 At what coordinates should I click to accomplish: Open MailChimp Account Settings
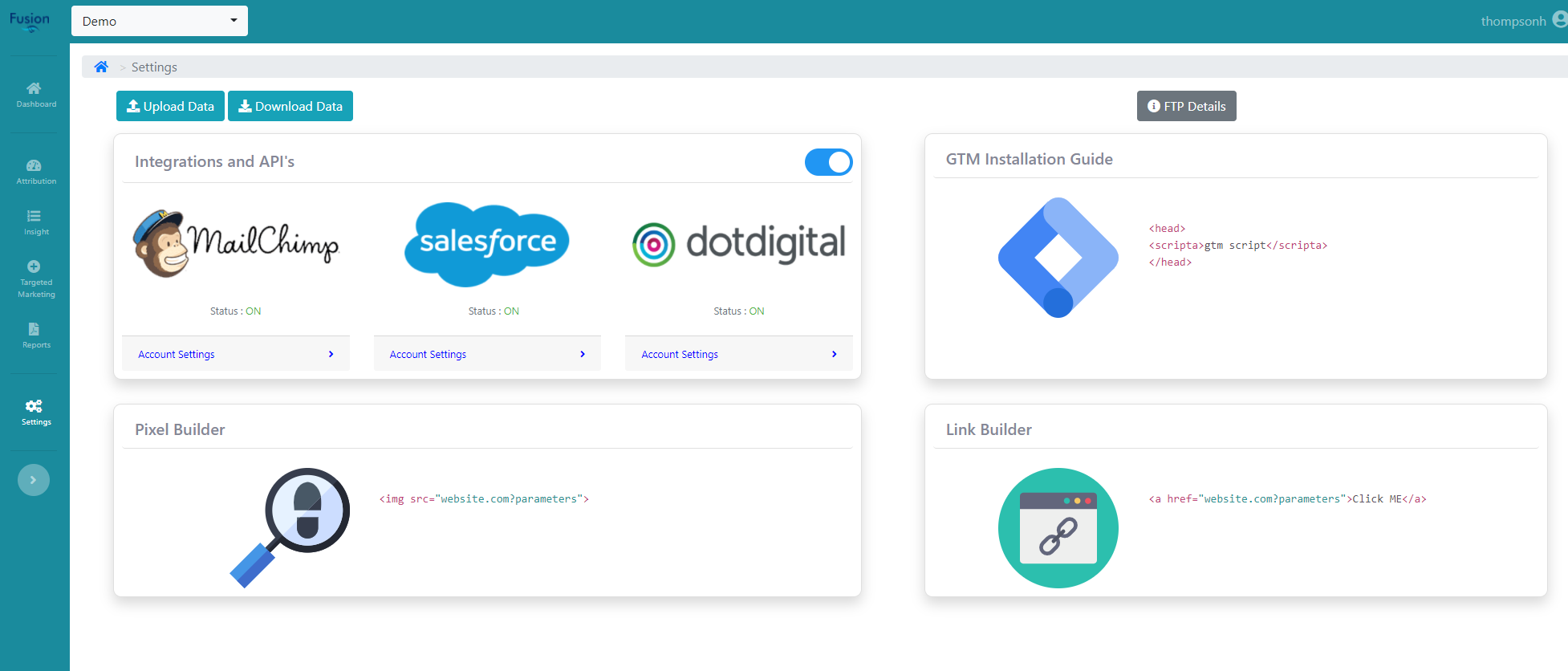point(236,354)
